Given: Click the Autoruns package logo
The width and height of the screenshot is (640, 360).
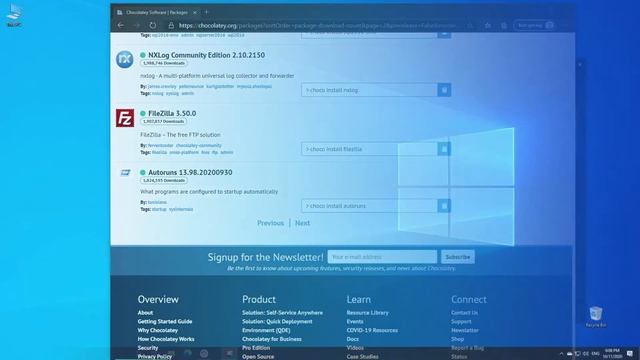Looking at the screenshot, I should [125, 173].
